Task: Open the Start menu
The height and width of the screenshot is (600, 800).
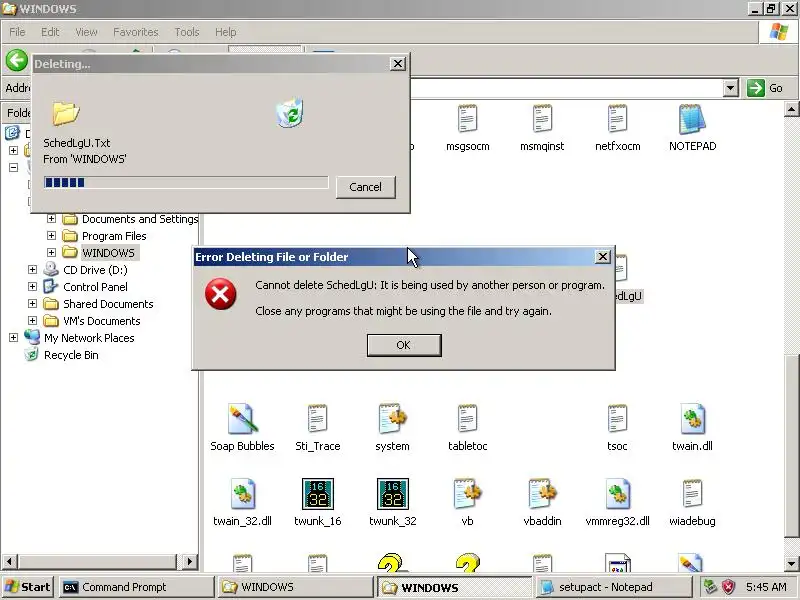Action: pos(28,587)
